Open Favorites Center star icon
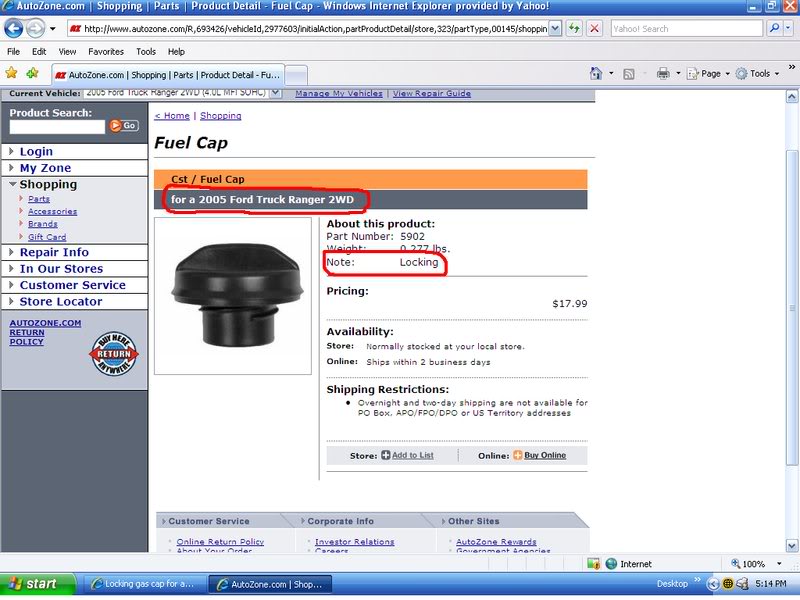 [11, 73]
